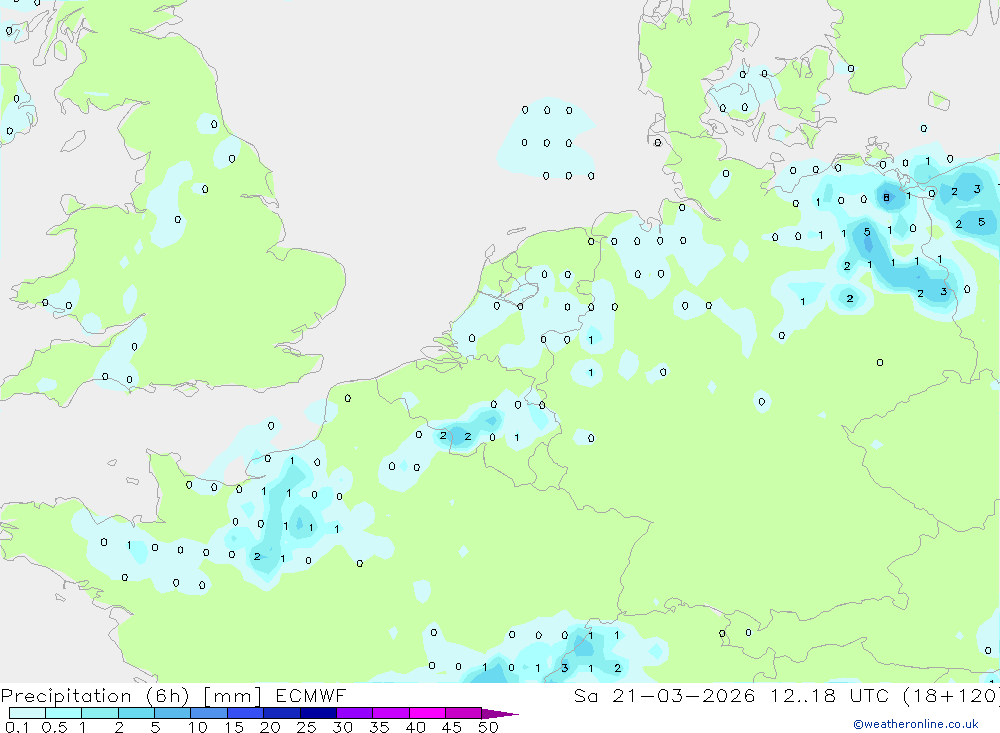Click the legend label '0.1'
The width and height of the screenshot is (1000, 733).
coord(17,727)
